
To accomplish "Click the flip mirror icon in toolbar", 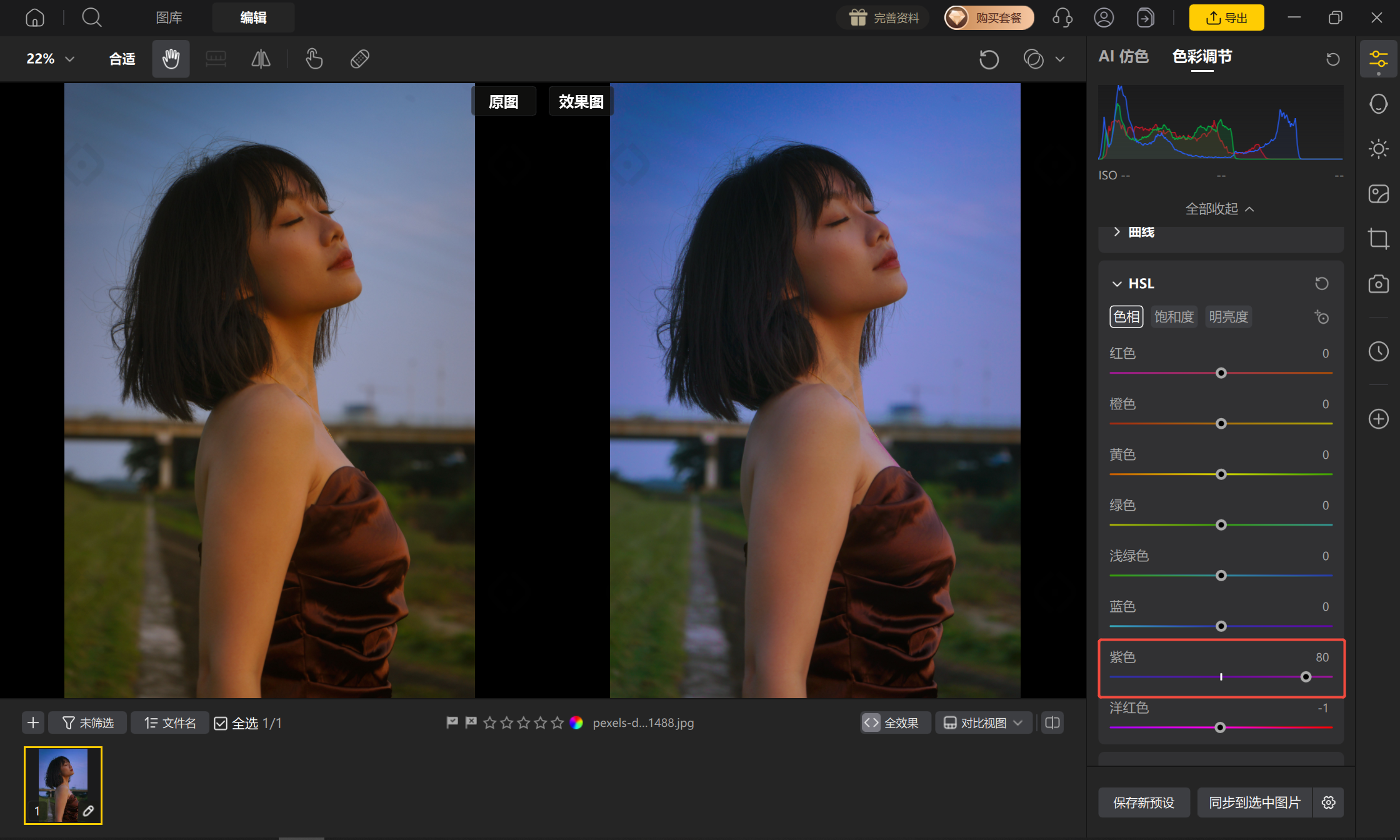I will pos(261,59).
